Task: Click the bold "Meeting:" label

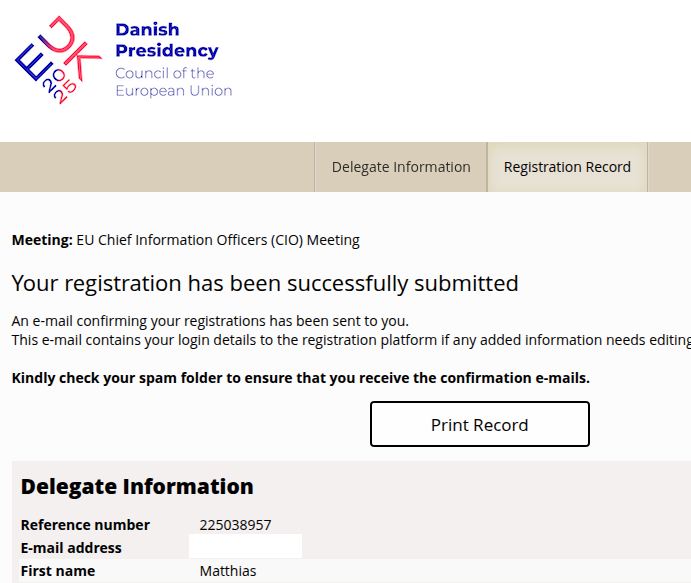Action: [42, 240]
